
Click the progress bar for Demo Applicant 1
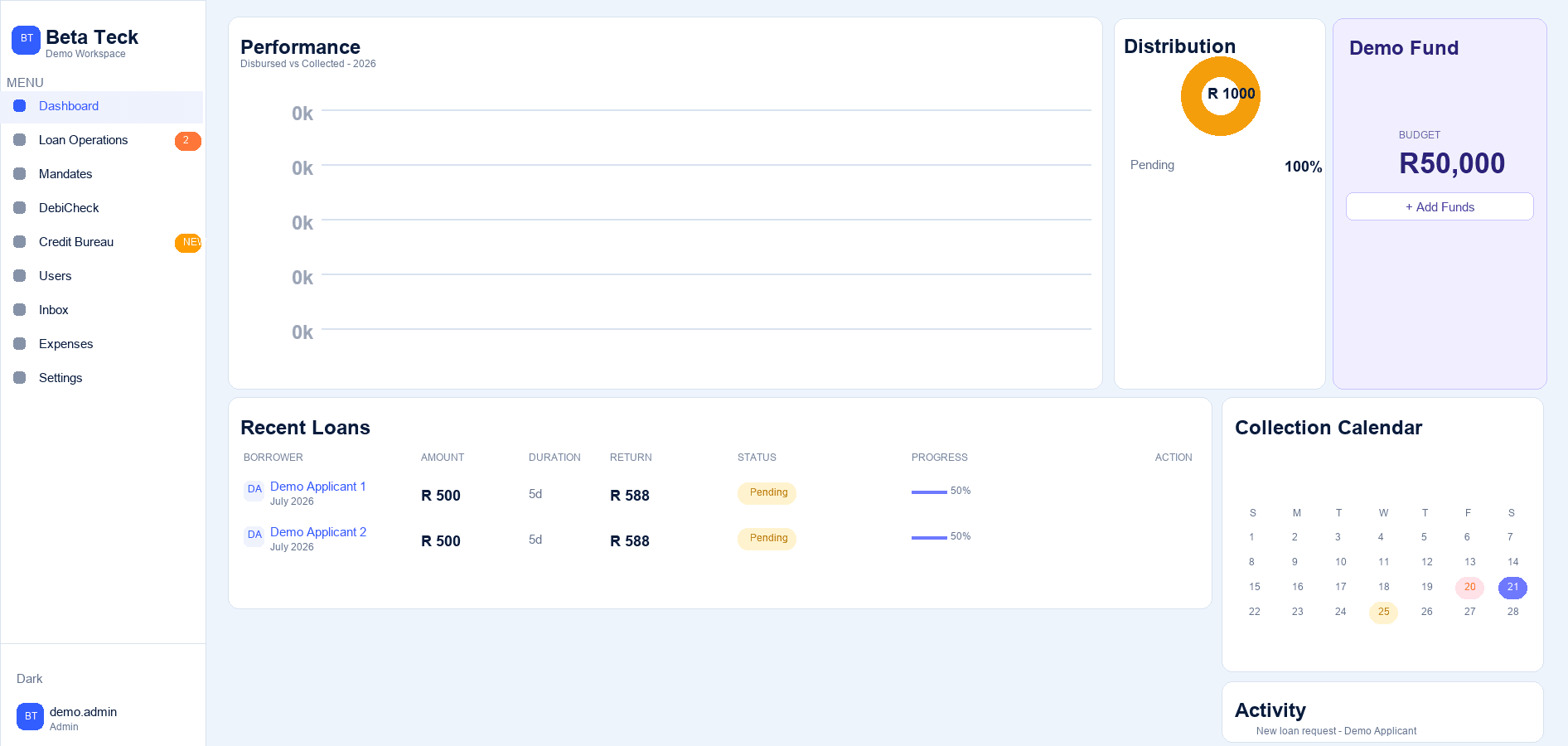click(929, 492)
